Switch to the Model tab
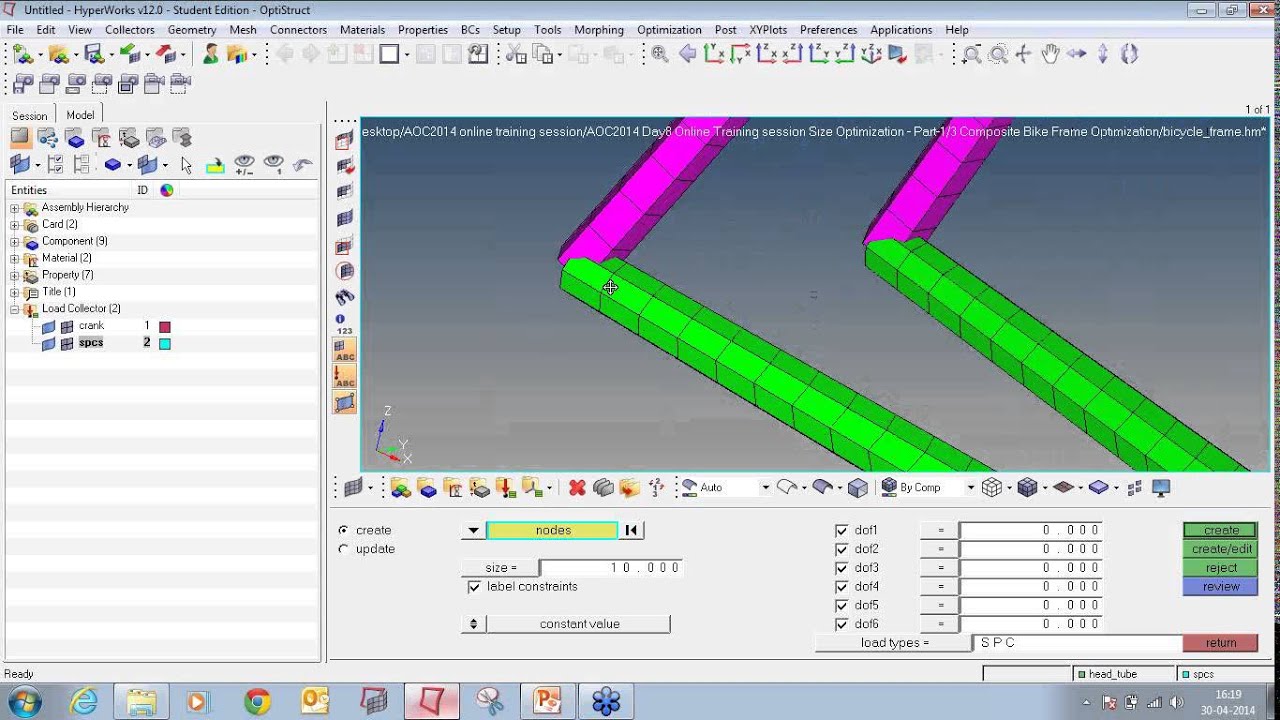The image size is (1280, 720). (x=80, y=115)
